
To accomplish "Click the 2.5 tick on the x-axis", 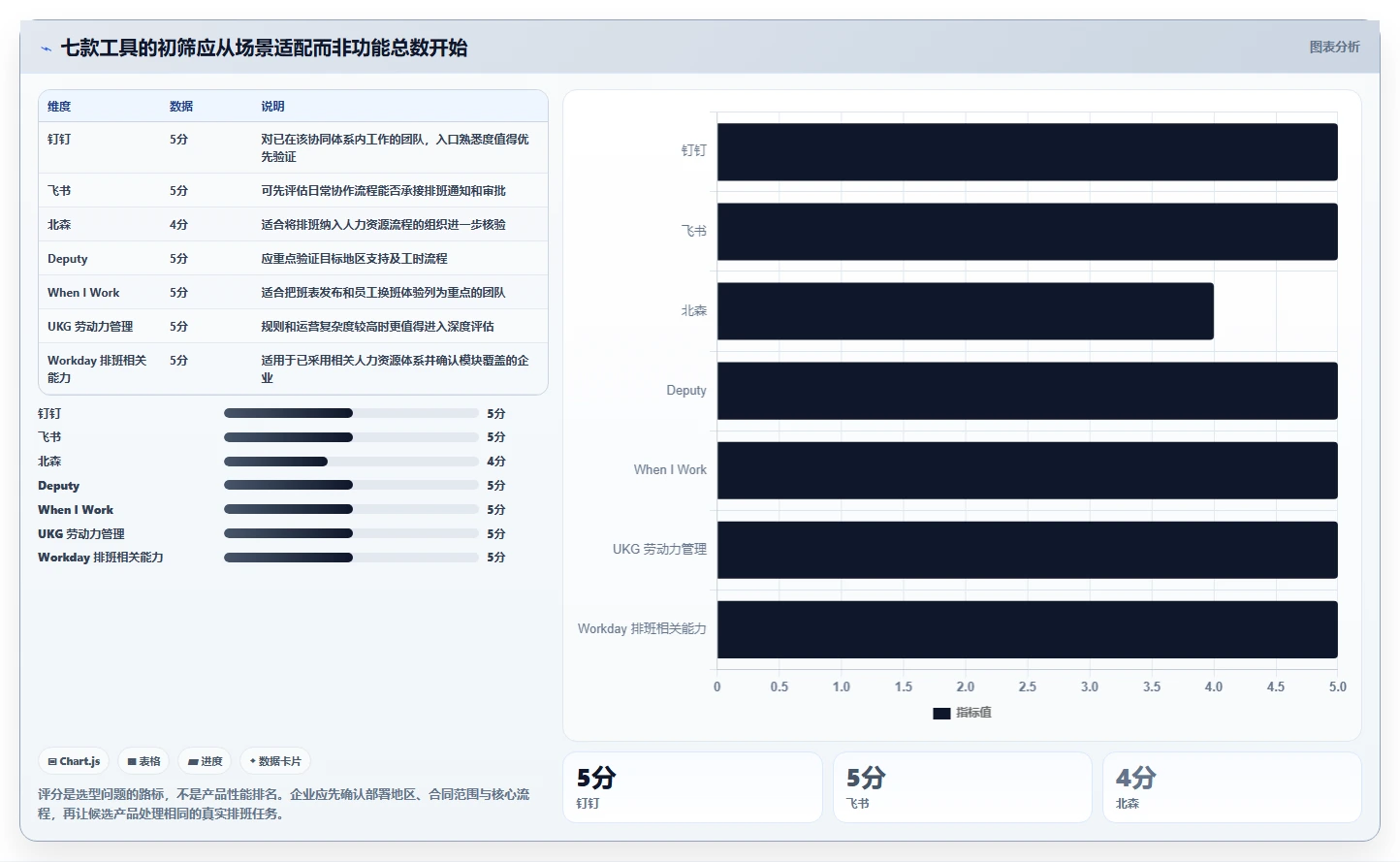I will pyautogui.click(x=1028, y=686).
